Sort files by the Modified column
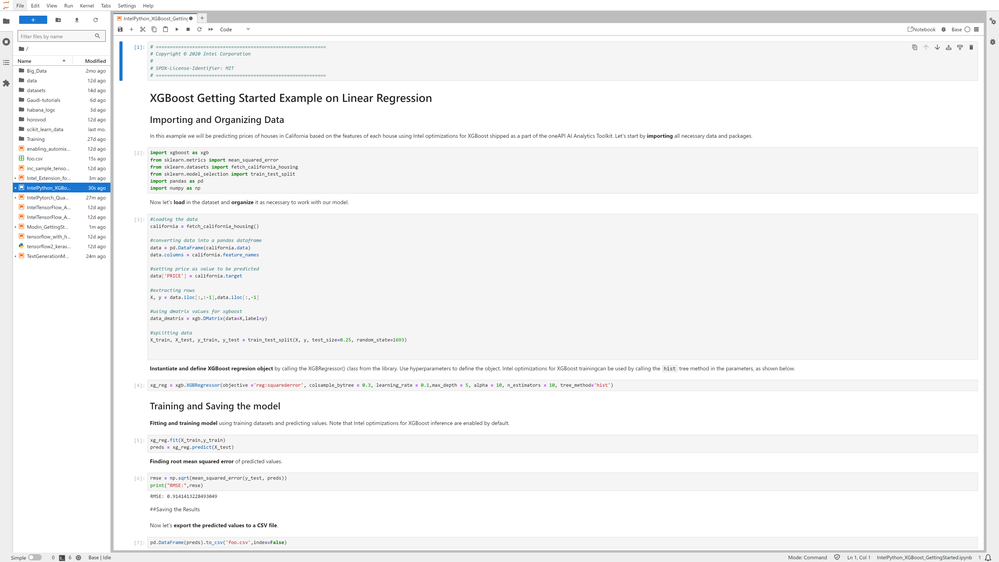 coord(95,61)
